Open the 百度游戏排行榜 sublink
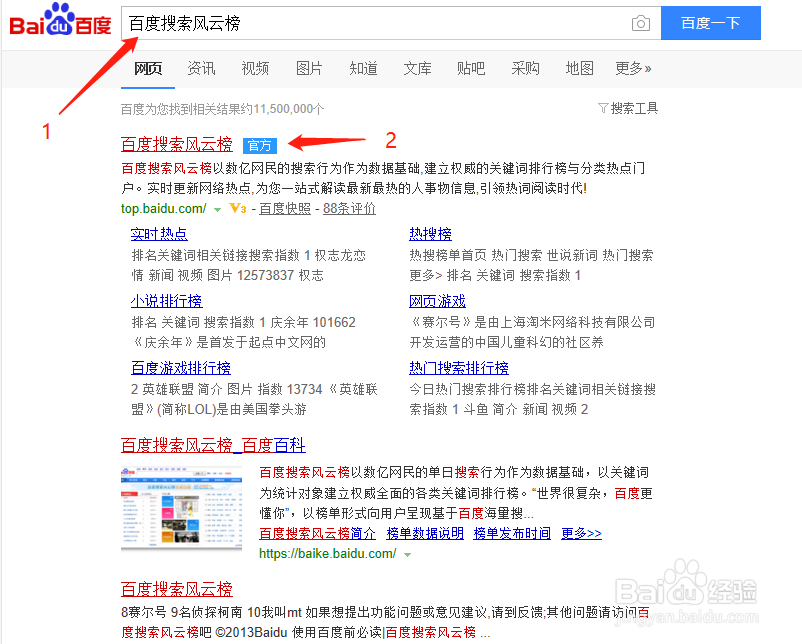The image size is (802, 644). pyautogui.click(x=181, y=368)
